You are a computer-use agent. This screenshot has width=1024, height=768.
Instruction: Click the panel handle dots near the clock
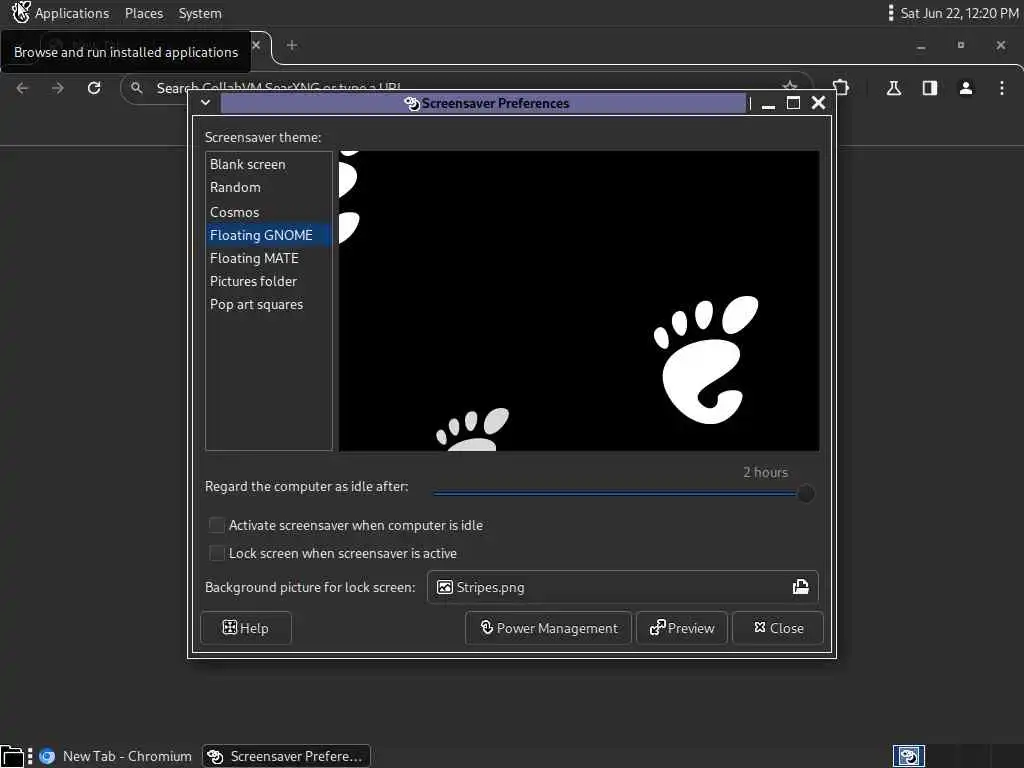[x=891, y=13]
